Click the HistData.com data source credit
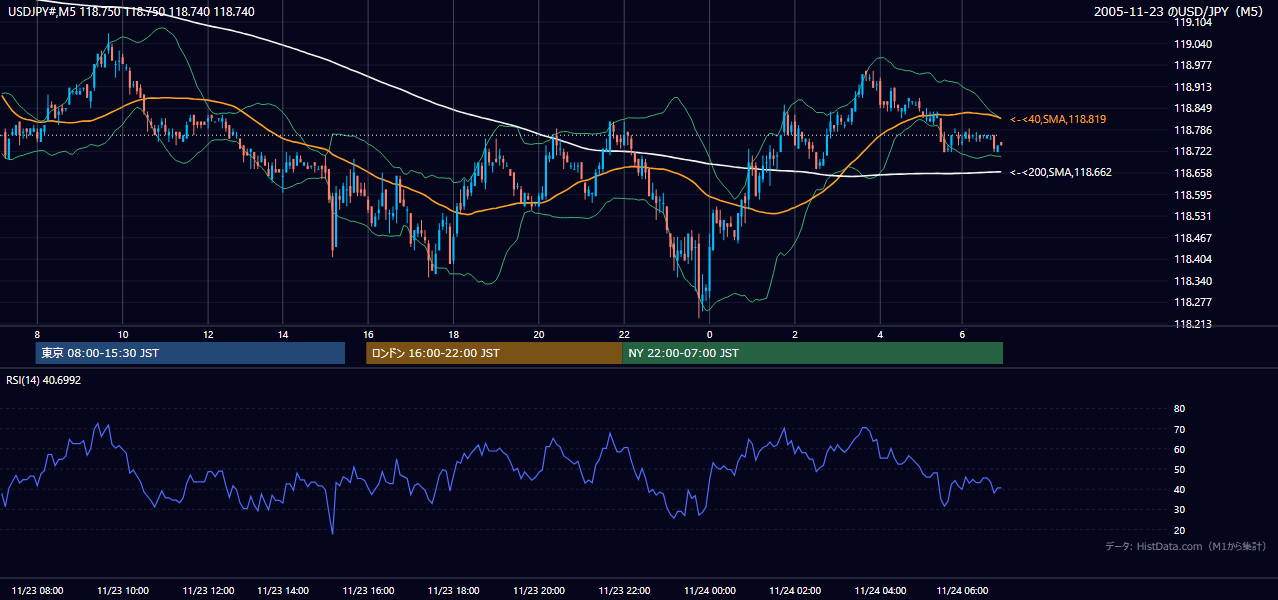The image size is (1278, 600). (x=1185, y=546)
